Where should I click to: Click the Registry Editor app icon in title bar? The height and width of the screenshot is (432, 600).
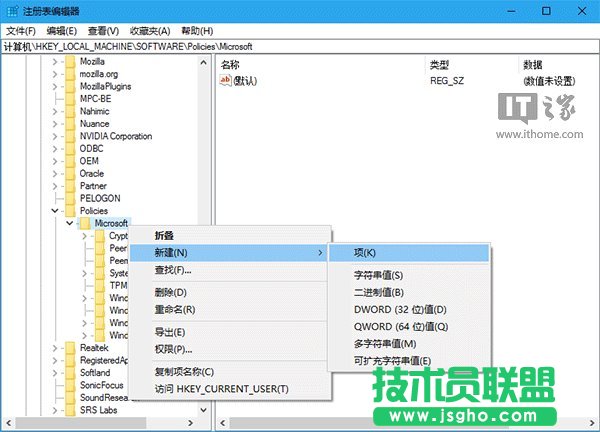coord(12,11)
